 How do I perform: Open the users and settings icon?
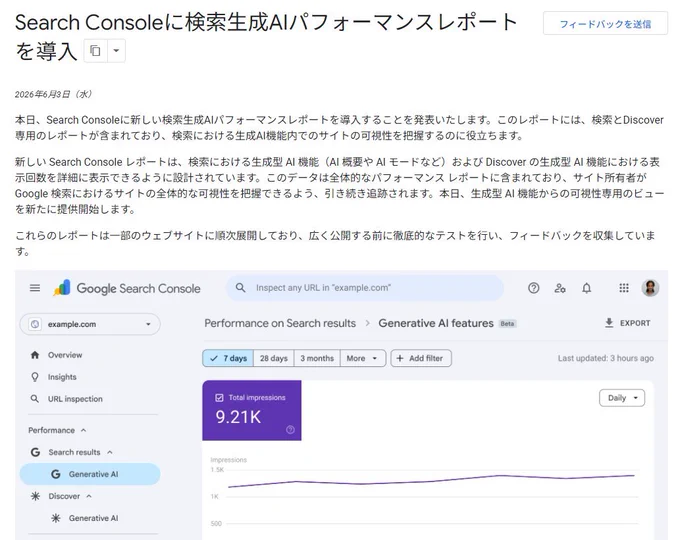(560, 288)
